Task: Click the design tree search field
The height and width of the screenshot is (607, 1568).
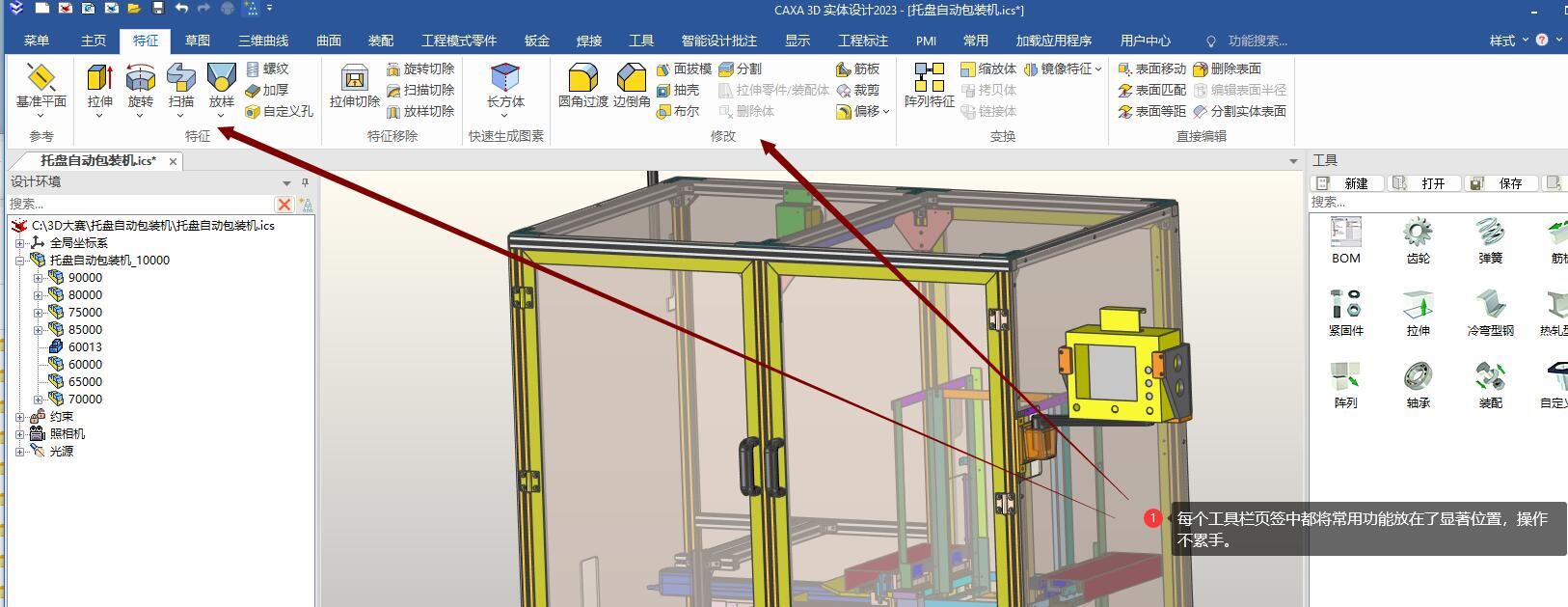Action: pos(140,204)
